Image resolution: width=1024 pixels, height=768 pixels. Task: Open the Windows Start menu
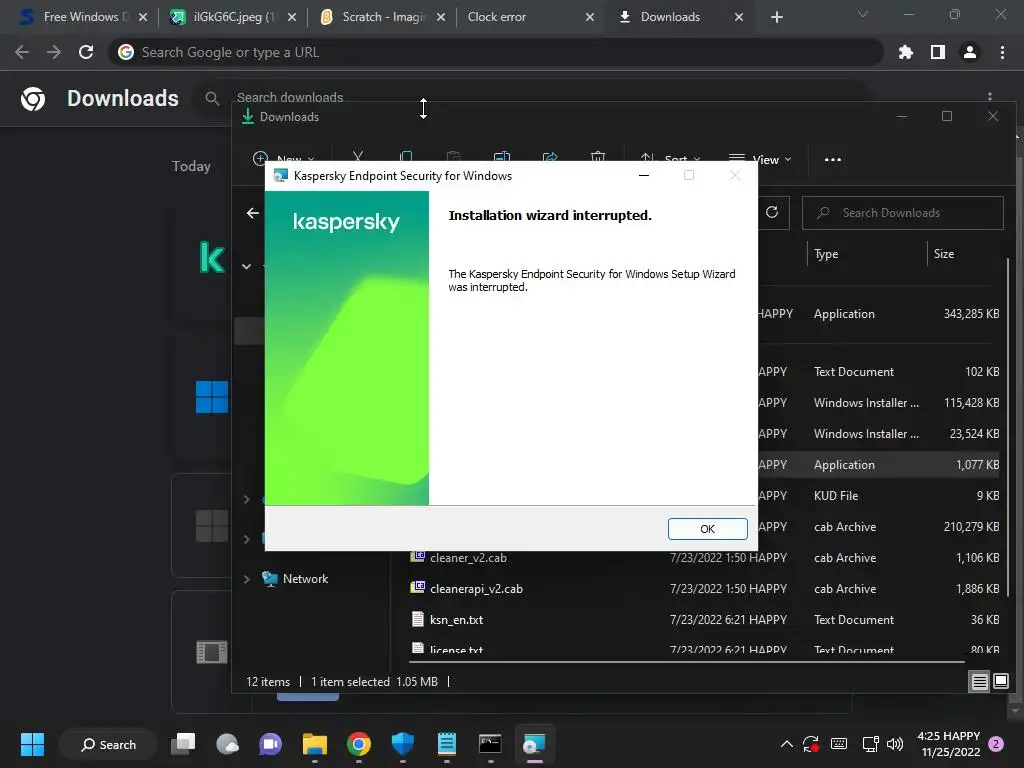32,744
